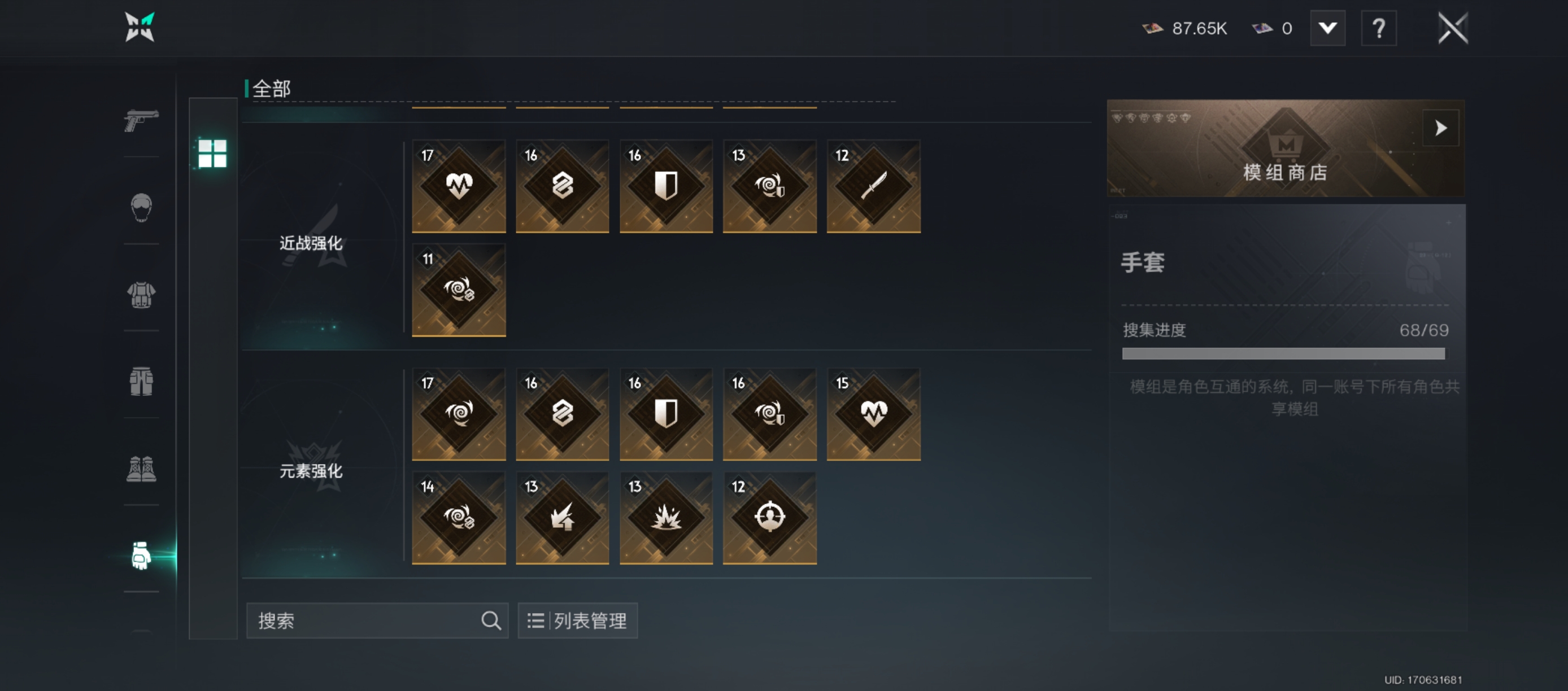1568x691 pixels.
Task: Select level 12 crosshair mod in 元素强化
Action: (x=769, y=518)
